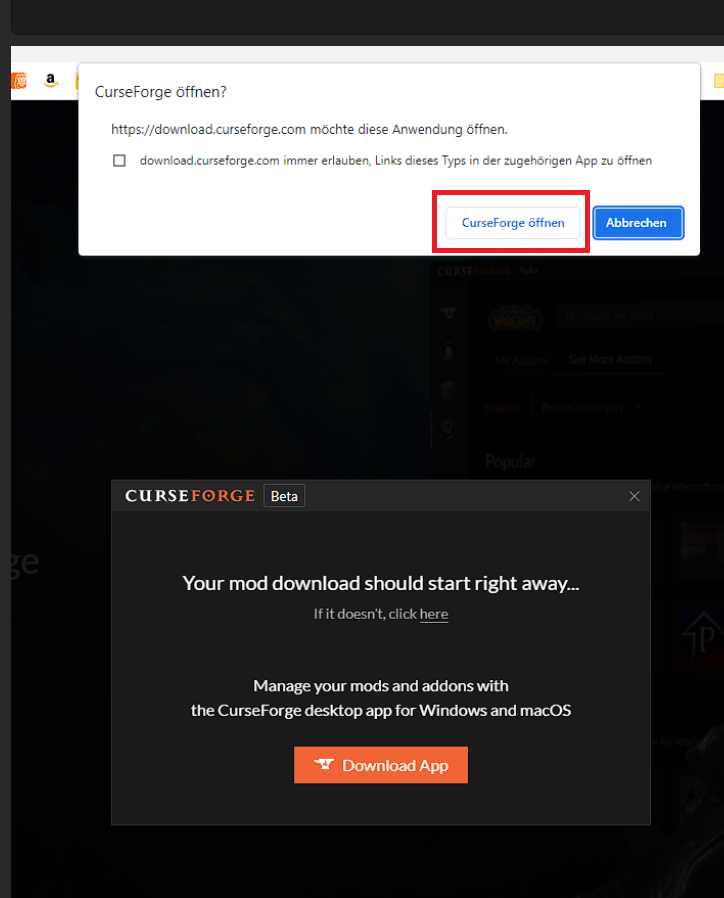Cancel with the Abbrechen button
This screenshot has height=898, width=724.
click(x=638, y=223)
